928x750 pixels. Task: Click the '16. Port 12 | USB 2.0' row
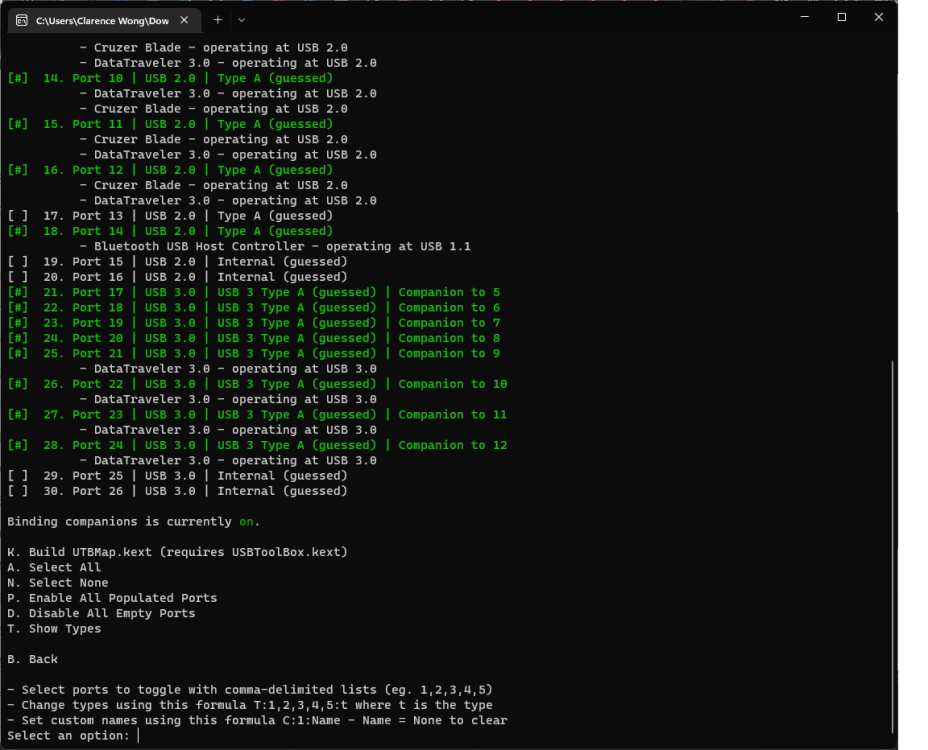170,170
